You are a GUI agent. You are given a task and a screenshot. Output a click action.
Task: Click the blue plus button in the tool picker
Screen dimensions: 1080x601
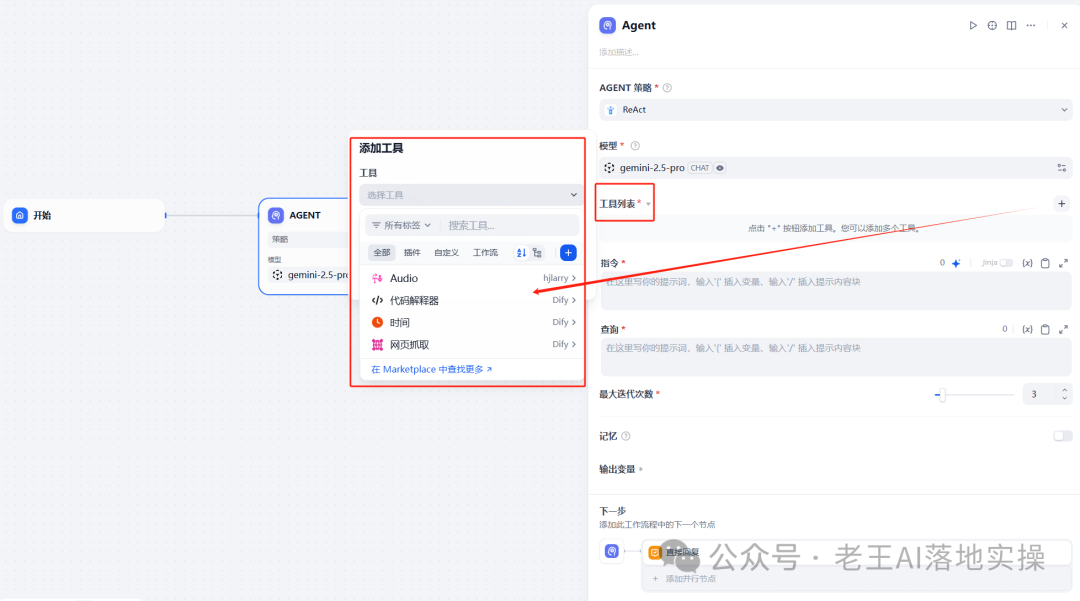(568, 253)
